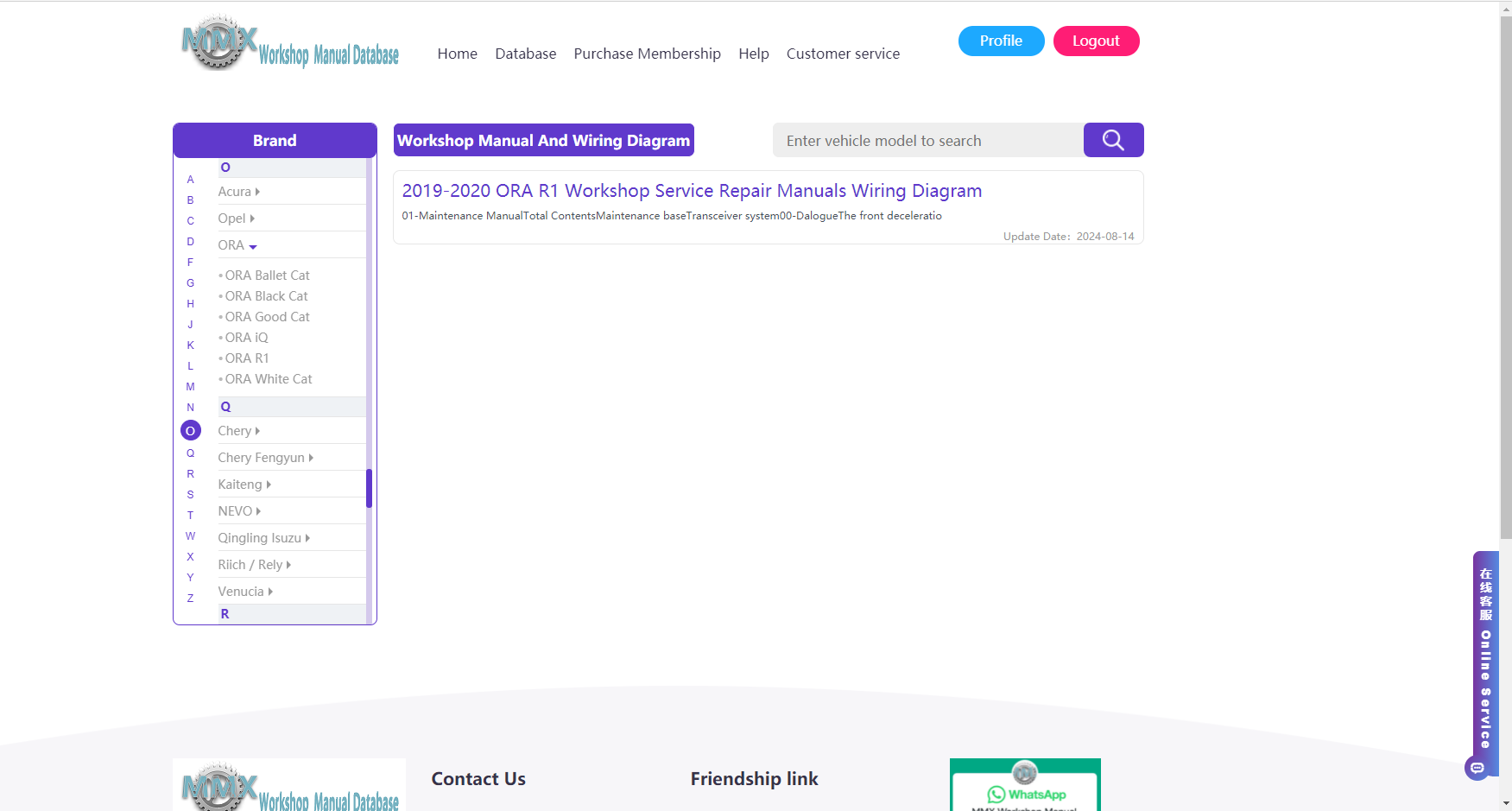
Task: Click the Update Date 2024-08-14 text
Action: tap(1068, 237)
